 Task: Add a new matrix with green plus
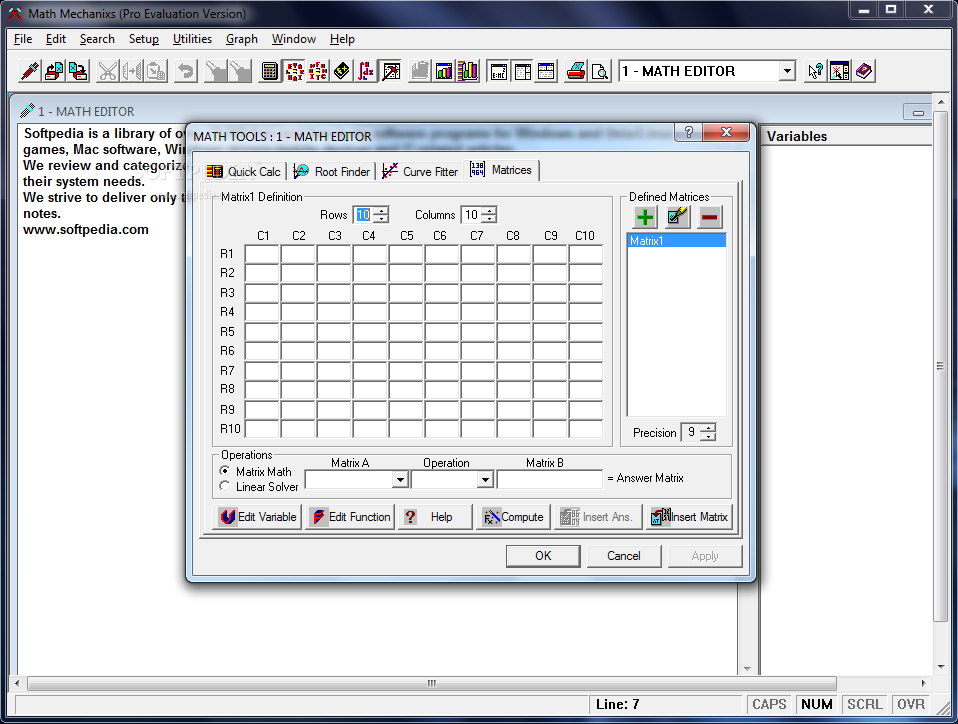645,217
